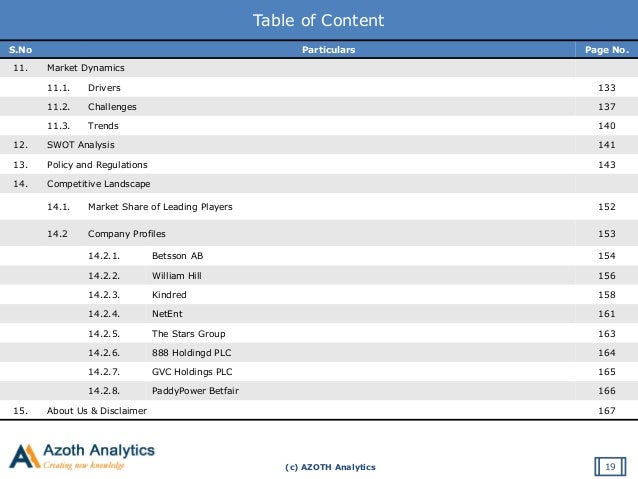Click subsection number '11.3.'
This screenshot has height=479, width=638.
pyautogui.click(x=58, y=126)
